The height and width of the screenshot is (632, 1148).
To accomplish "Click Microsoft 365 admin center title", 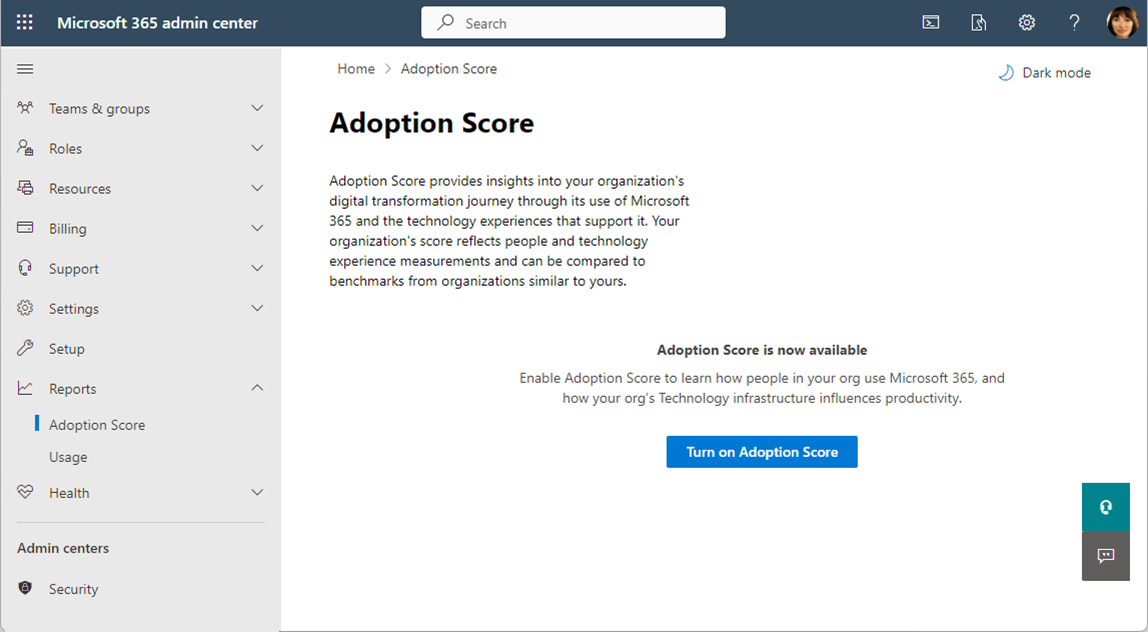I will pyautogui.click(x=157, y=23).
